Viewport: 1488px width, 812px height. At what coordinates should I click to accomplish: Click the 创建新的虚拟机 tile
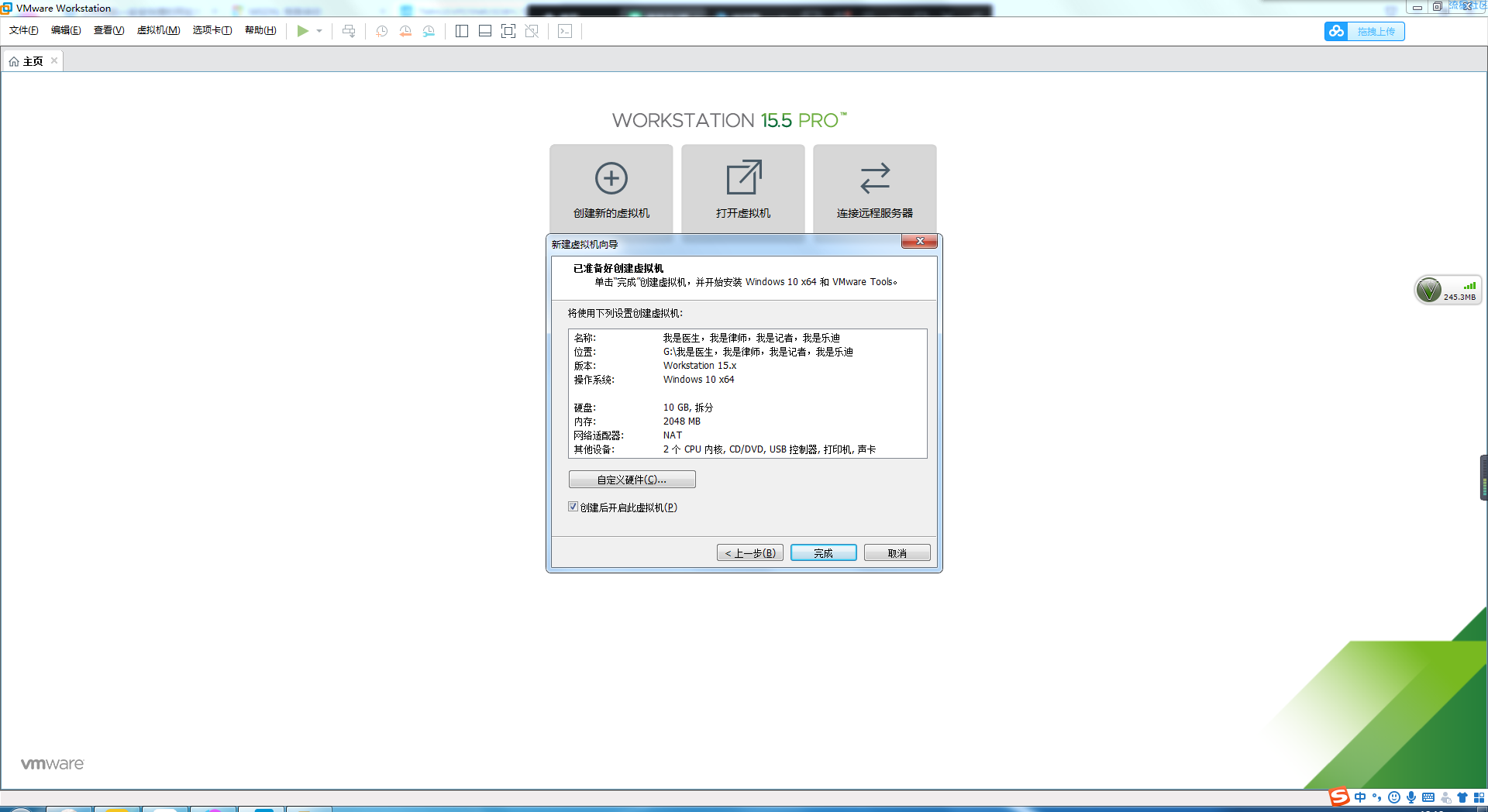click(x=611, y=188)
